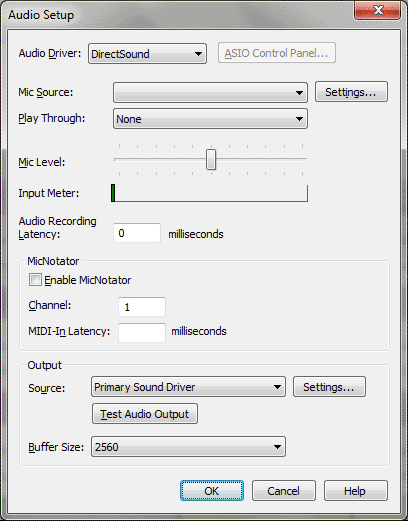Open the Play Through dropdown showing None

[x=210, y=119]
